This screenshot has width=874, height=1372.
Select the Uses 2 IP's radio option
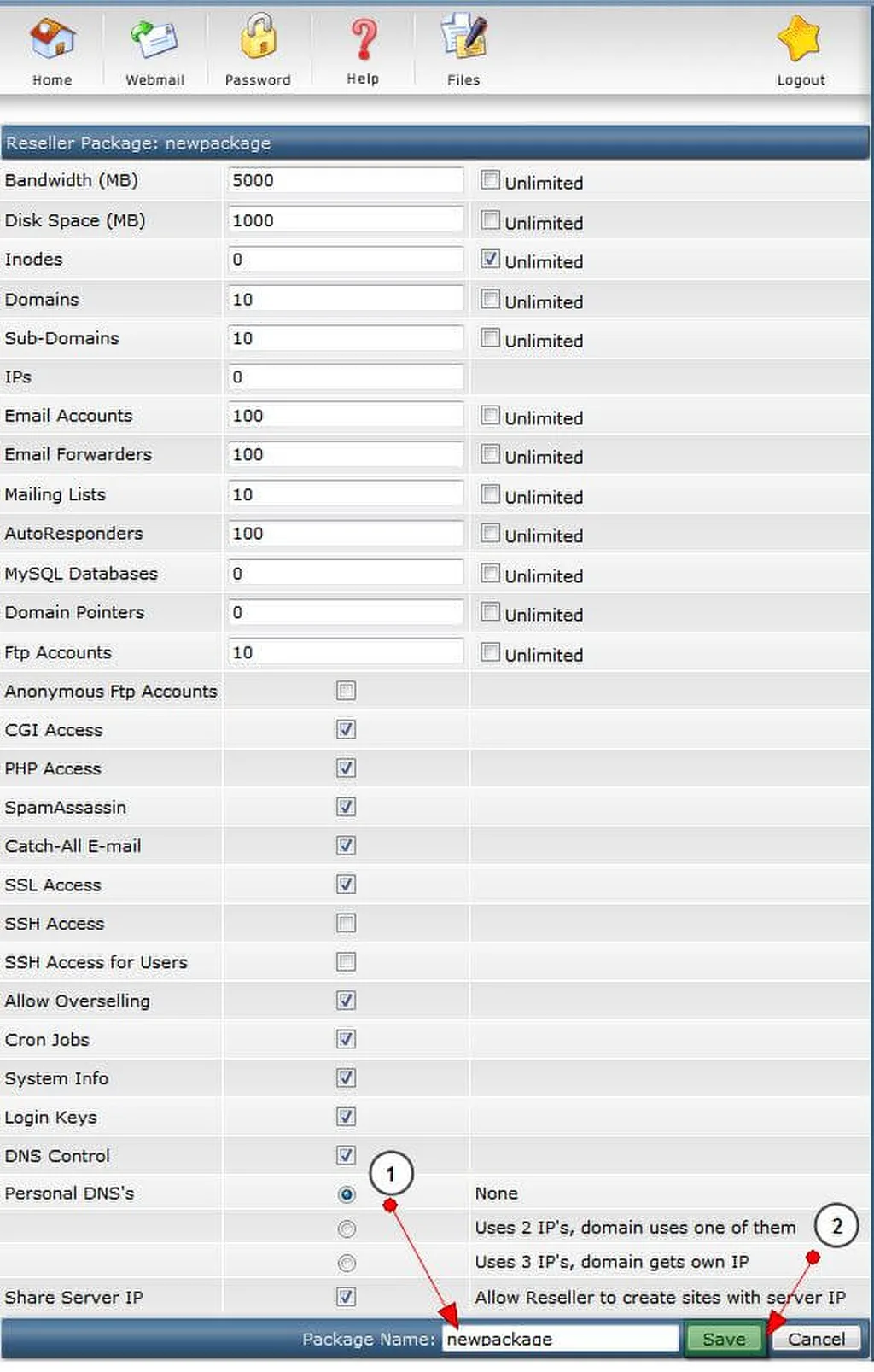point(347,1228)
